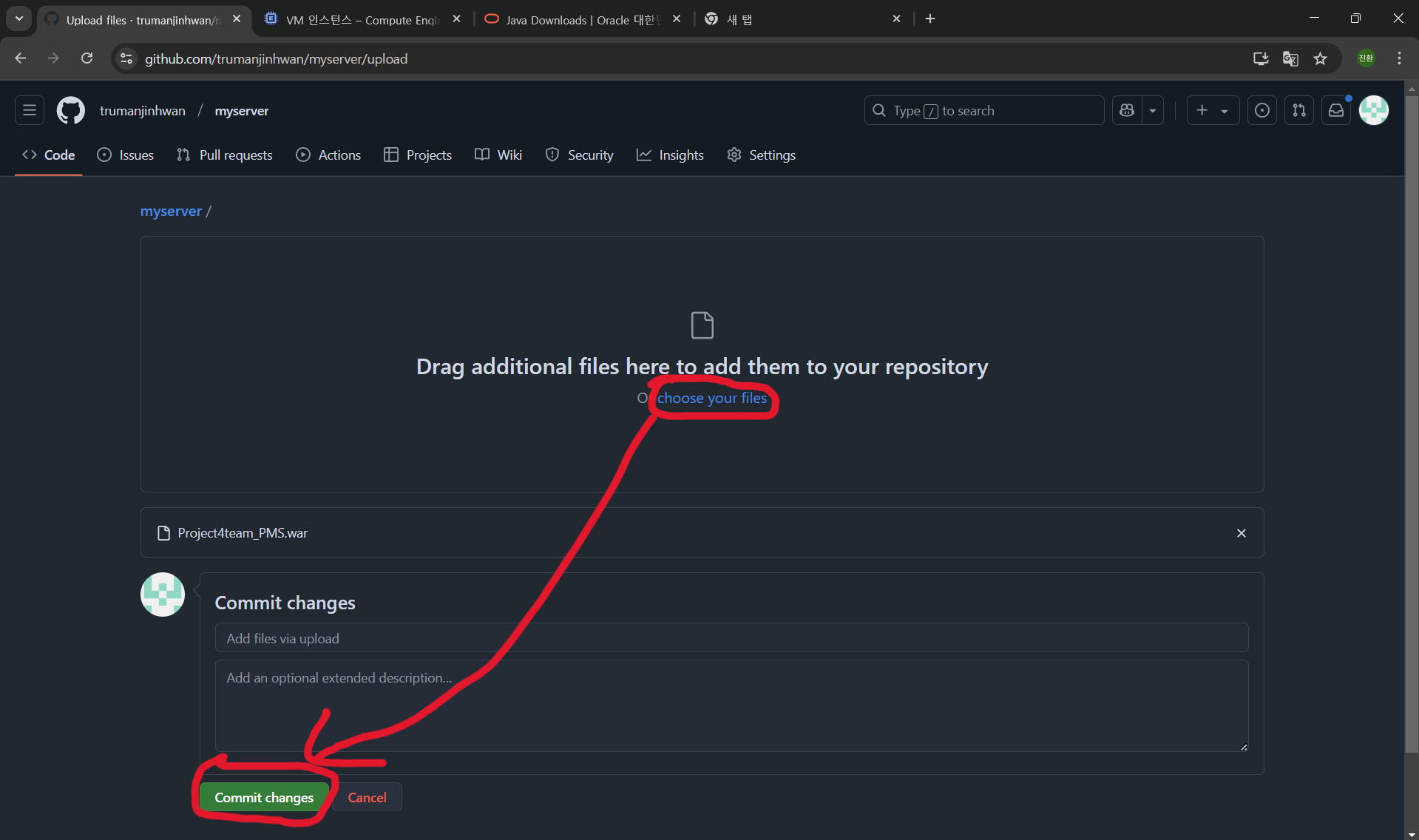
Task: Click the extended description text area
Action: 731,705
